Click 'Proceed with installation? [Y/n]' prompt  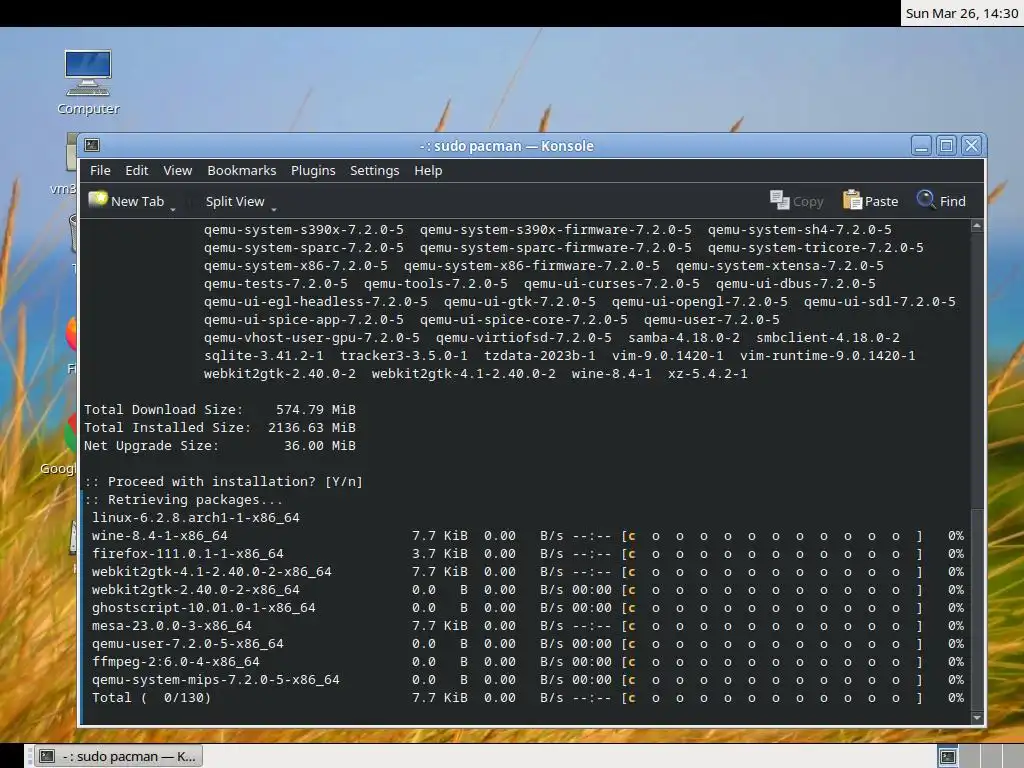[x=223, y=481]
